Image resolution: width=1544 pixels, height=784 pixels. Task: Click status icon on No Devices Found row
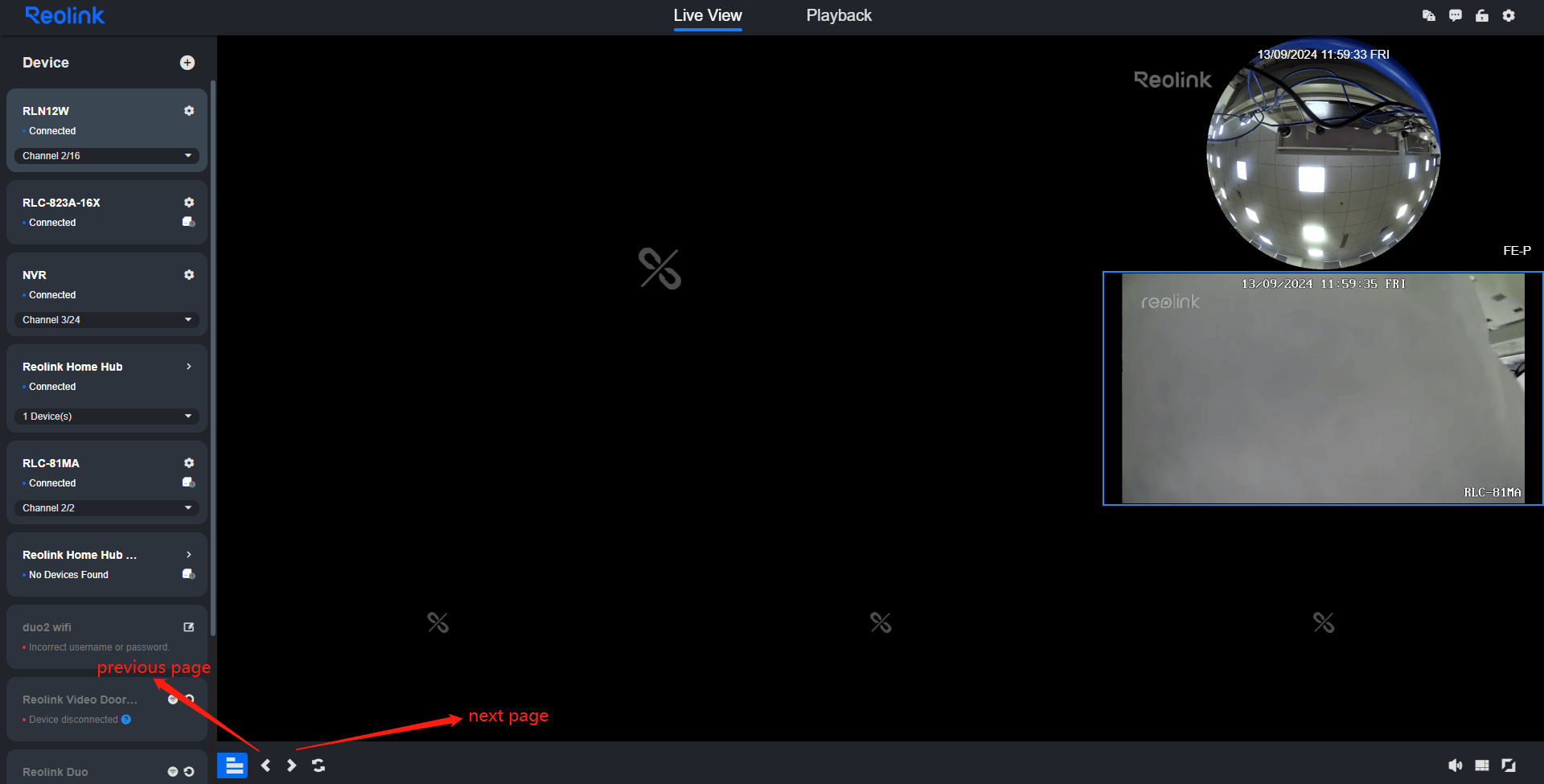pyautogui.click(x=189, y=574)
